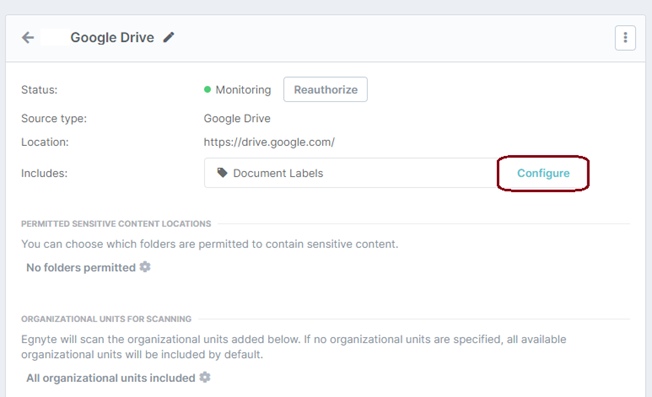The image size is (652, 397).
Task: Click the Google Drive source type value
Action: (237, 118)
